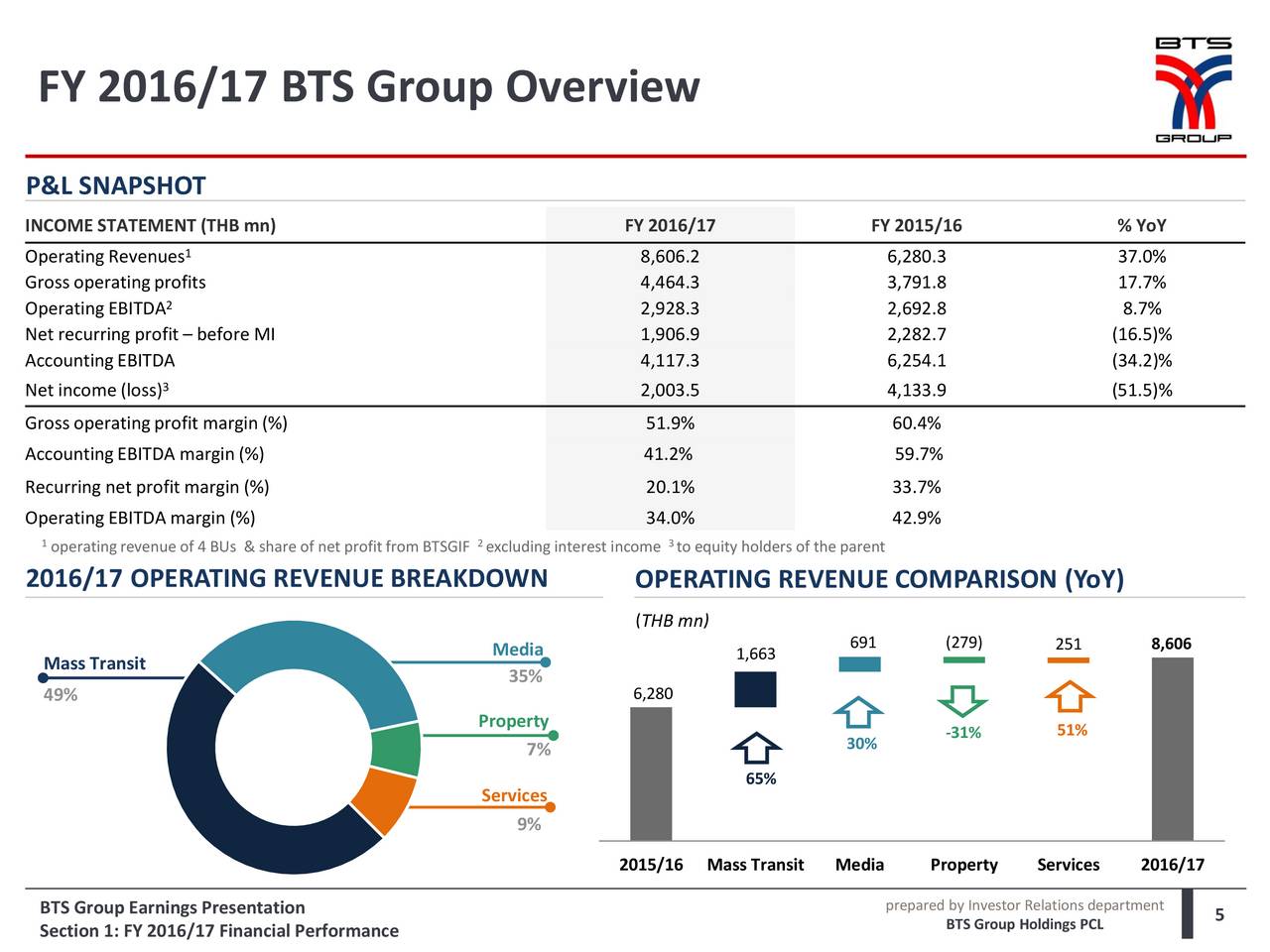Click the Media legend label
This screenshot has width=1270, height=952.
pyautogui.click(x=518, y=650)
